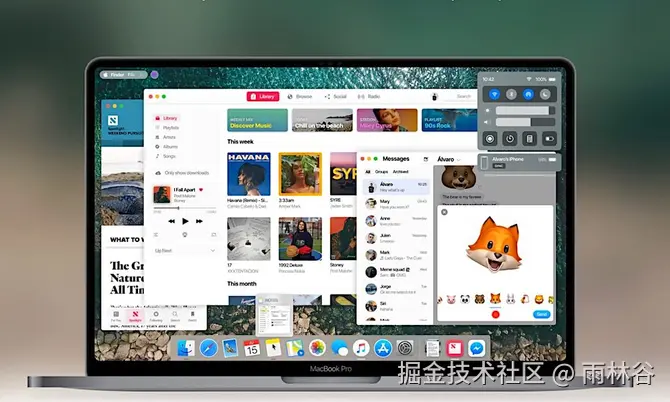Viewport: 670px width, 402px height.
Task: Adjust the volume slider in Control Center
Action: pos(525,122)
